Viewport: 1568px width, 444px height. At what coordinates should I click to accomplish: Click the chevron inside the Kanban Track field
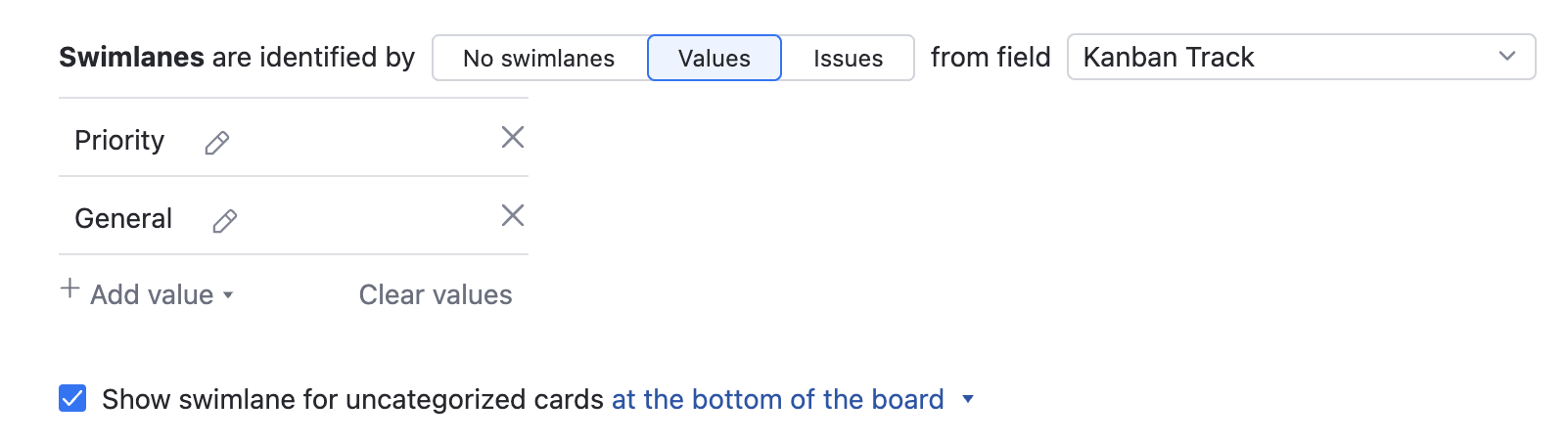point(1507,57)
